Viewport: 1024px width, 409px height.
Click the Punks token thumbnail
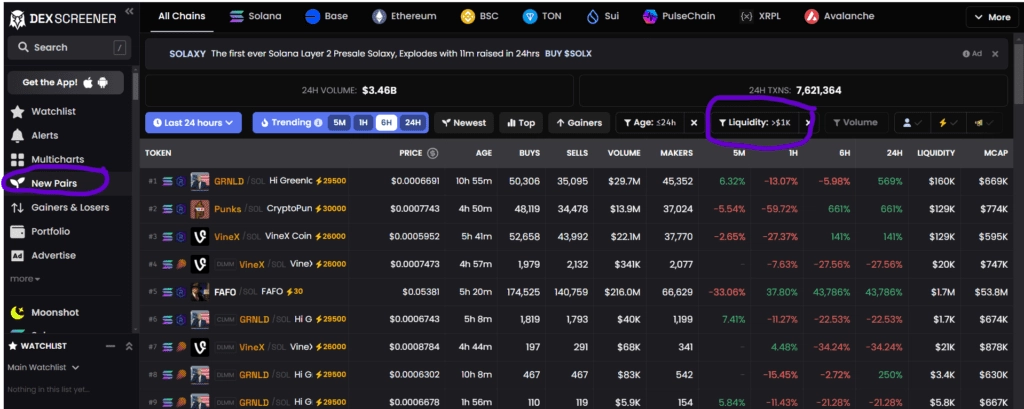(x=200, y=209)
